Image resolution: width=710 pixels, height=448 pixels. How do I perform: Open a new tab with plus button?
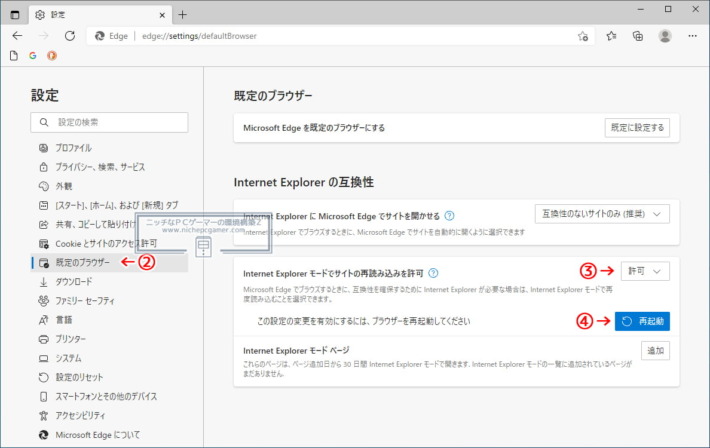click(x=183, y=14)
